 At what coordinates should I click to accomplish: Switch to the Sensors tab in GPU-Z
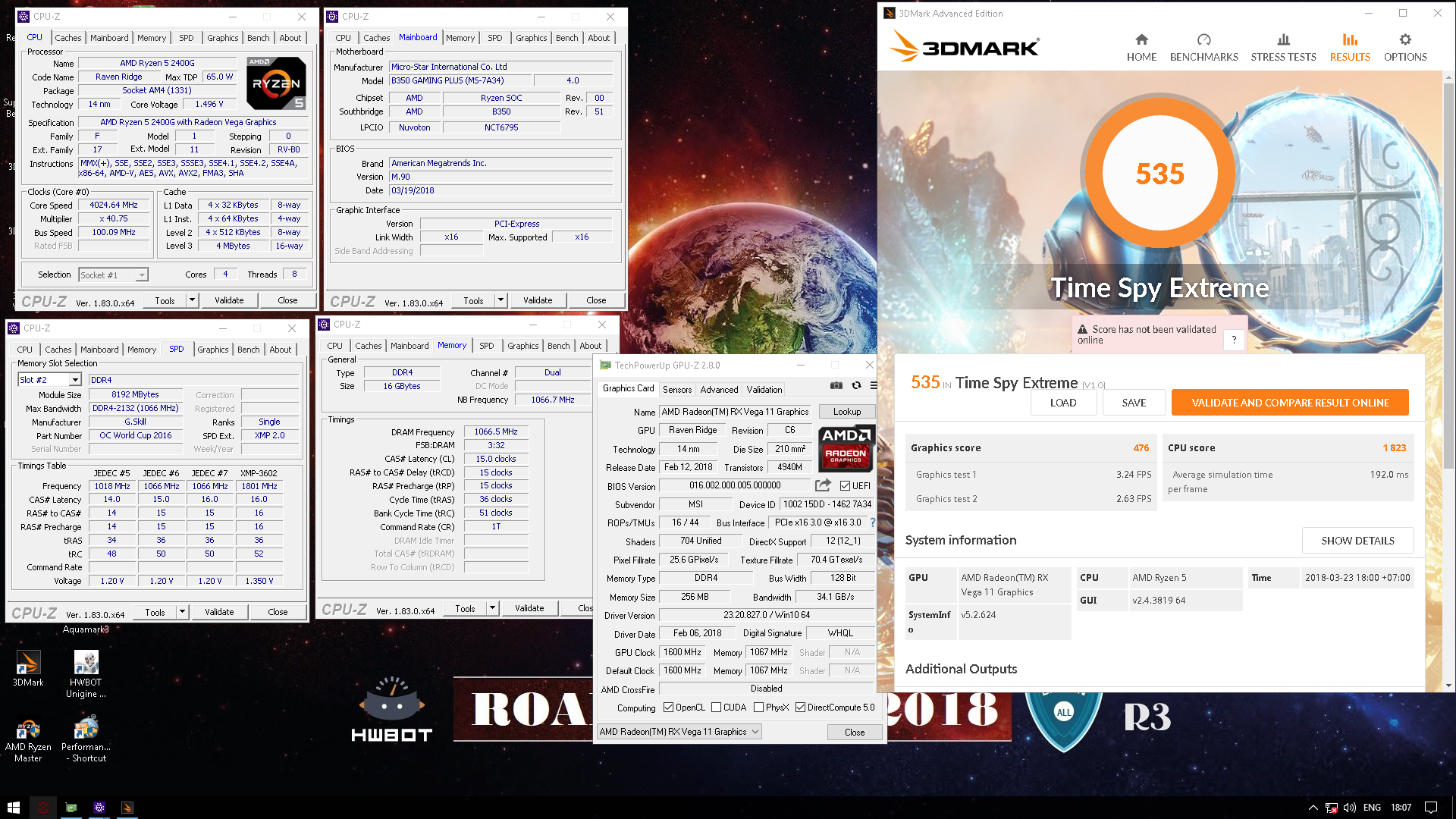coord(677,390)
